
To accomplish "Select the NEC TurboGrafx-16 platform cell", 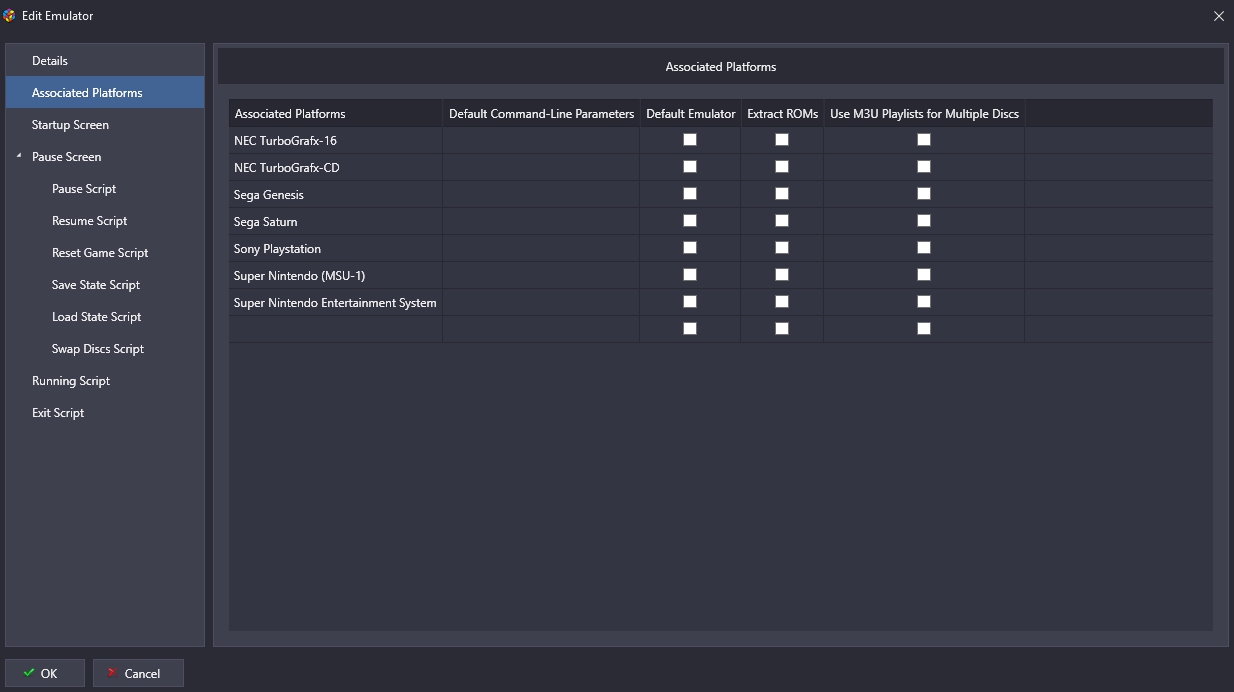I will point(336,140).
